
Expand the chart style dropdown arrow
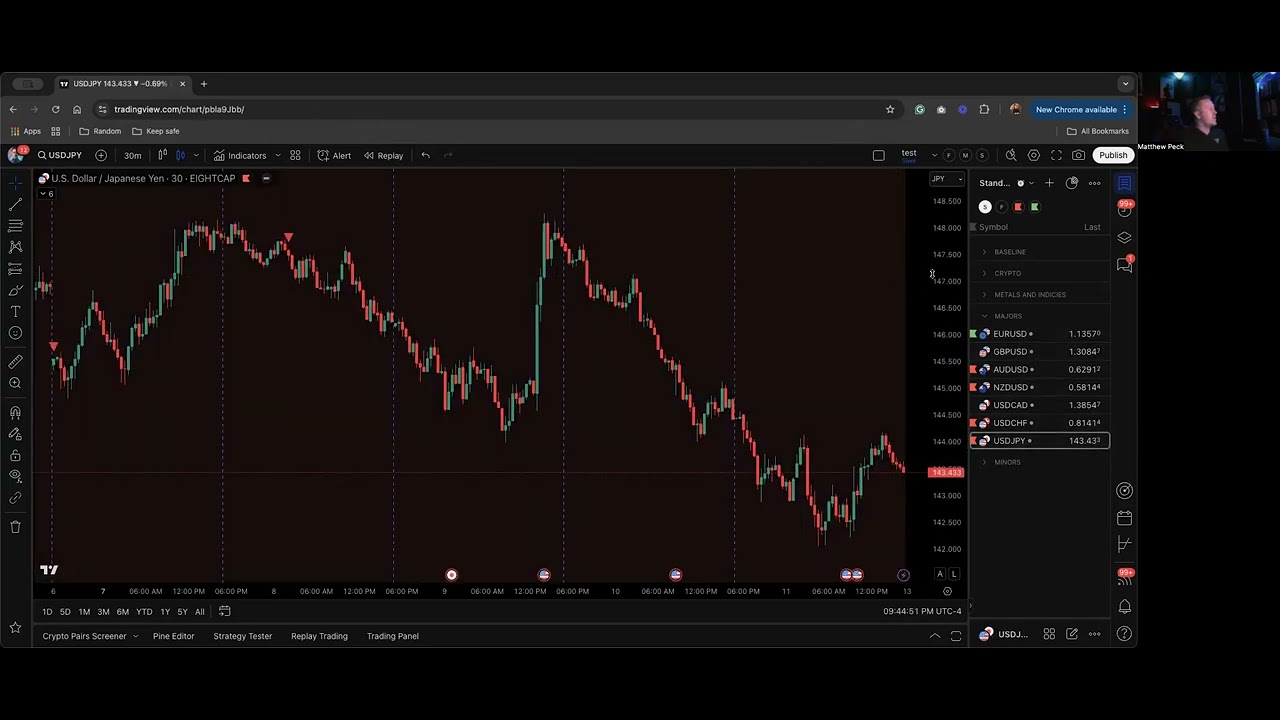point(196,155)
